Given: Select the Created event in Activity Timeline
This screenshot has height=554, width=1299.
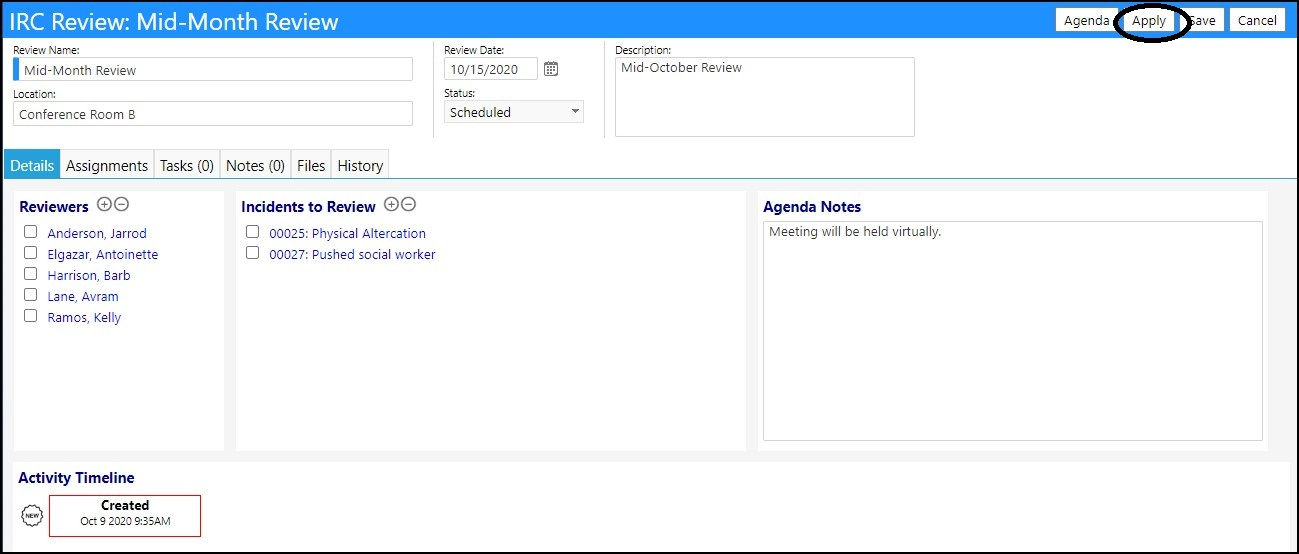Looking at the screenshot, I should [x=125, y=515].
